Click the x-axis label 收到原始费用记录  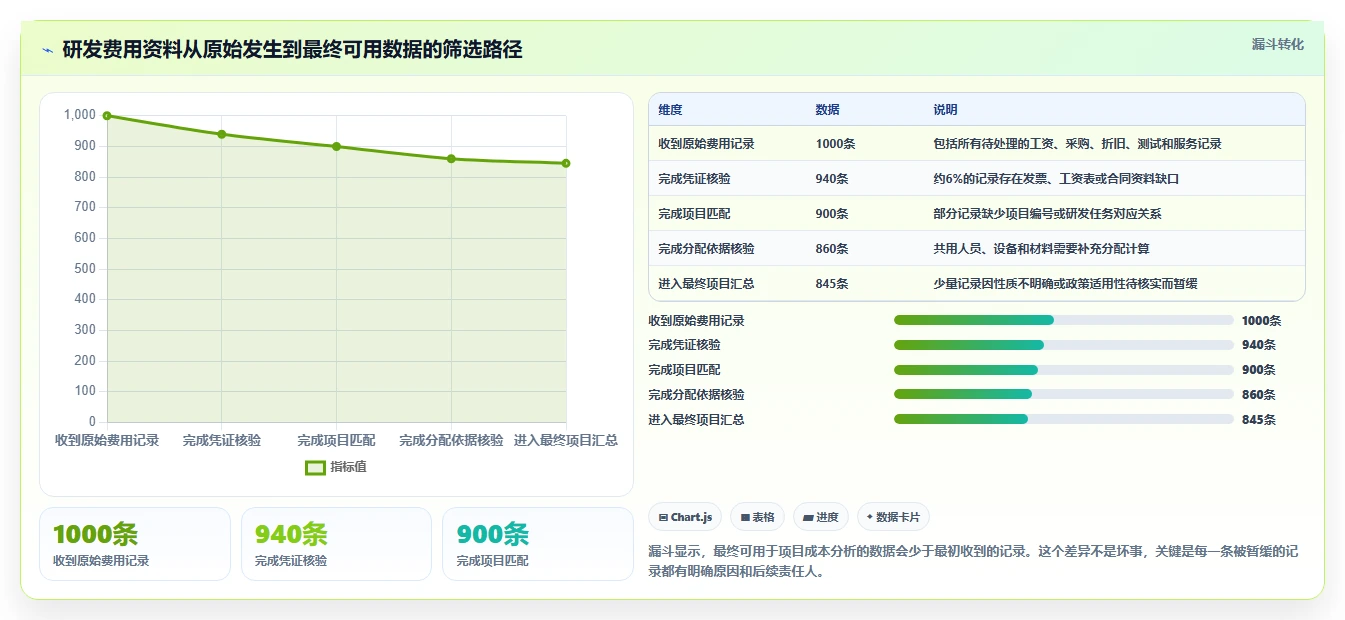[x=107, y=441]
